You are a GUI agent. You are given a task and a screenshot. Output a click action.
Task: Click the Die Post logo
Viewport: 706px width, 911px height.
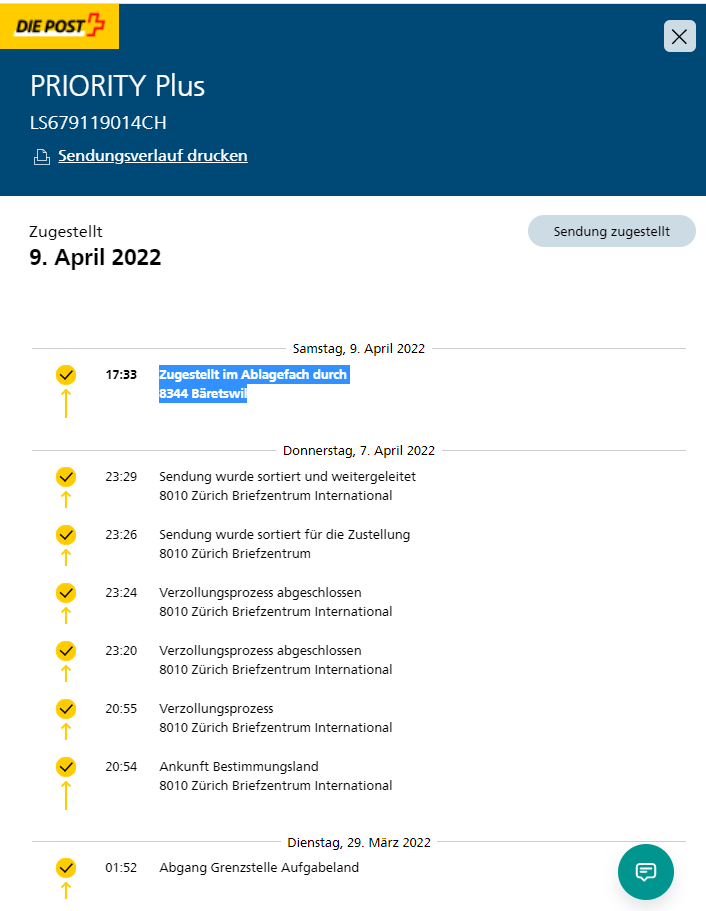[60, 26]
